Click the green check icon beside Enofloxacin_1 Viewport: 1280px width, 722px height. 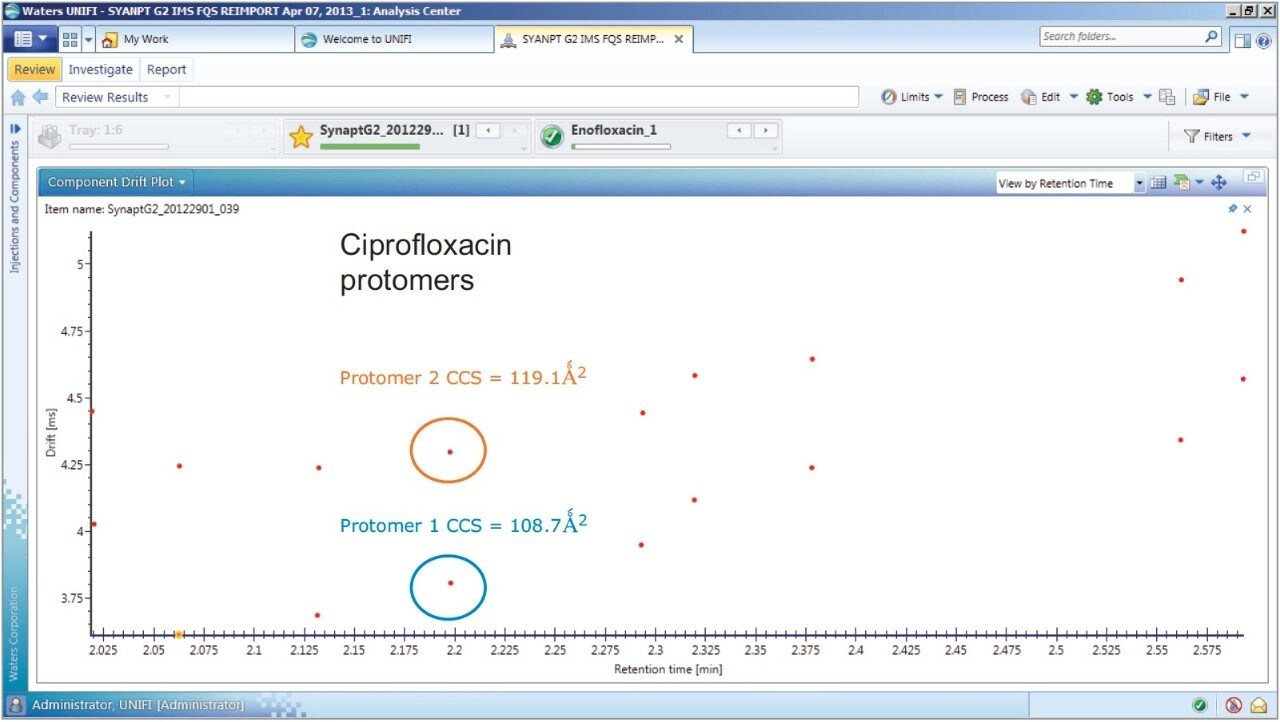point(552,137)
